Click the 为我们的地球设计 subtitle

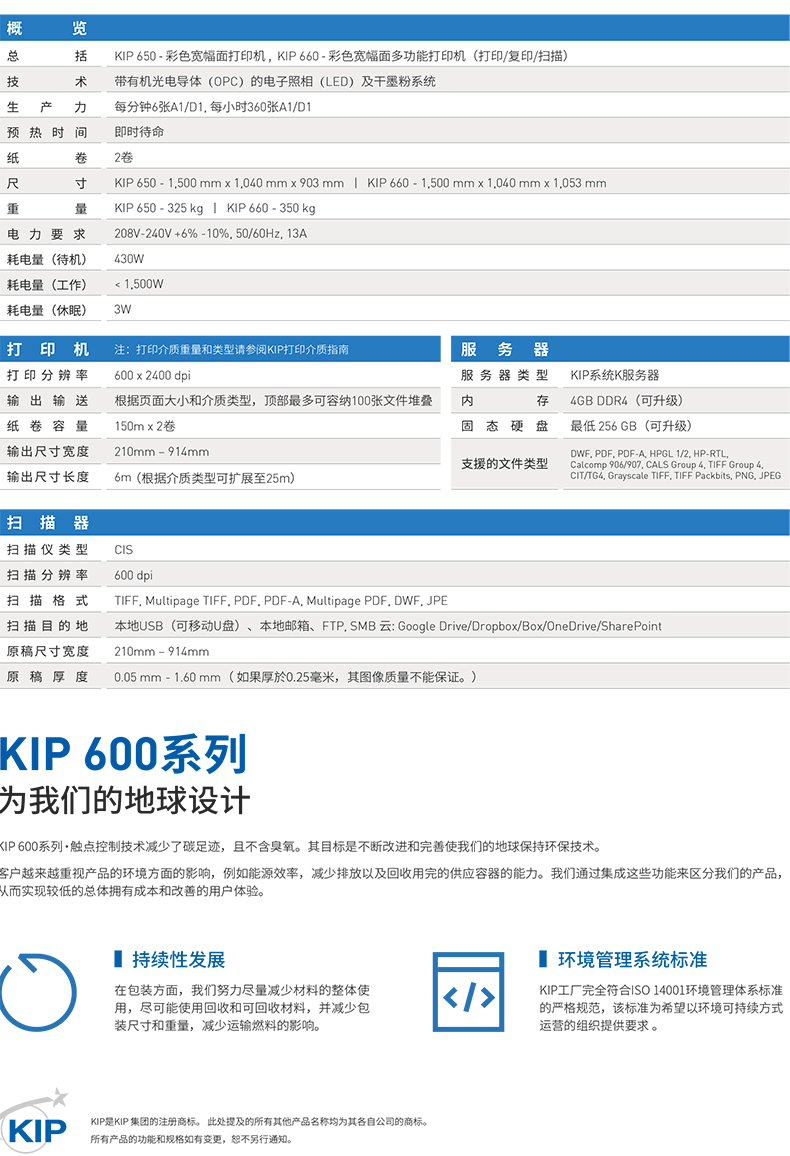125,800
